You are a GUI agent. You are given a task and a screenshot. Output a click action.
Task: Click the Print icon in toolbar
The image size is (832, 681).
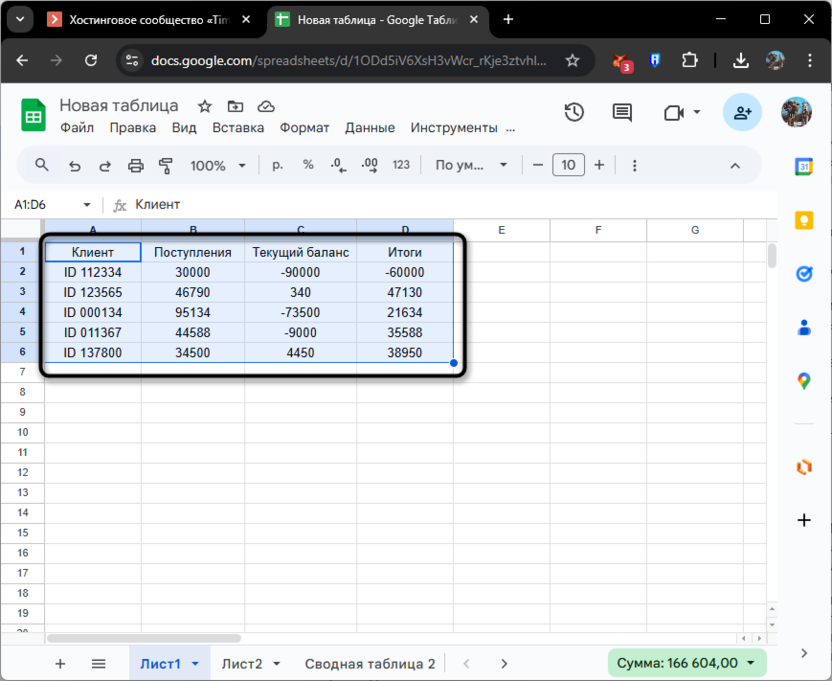click(x=136, y=166)
